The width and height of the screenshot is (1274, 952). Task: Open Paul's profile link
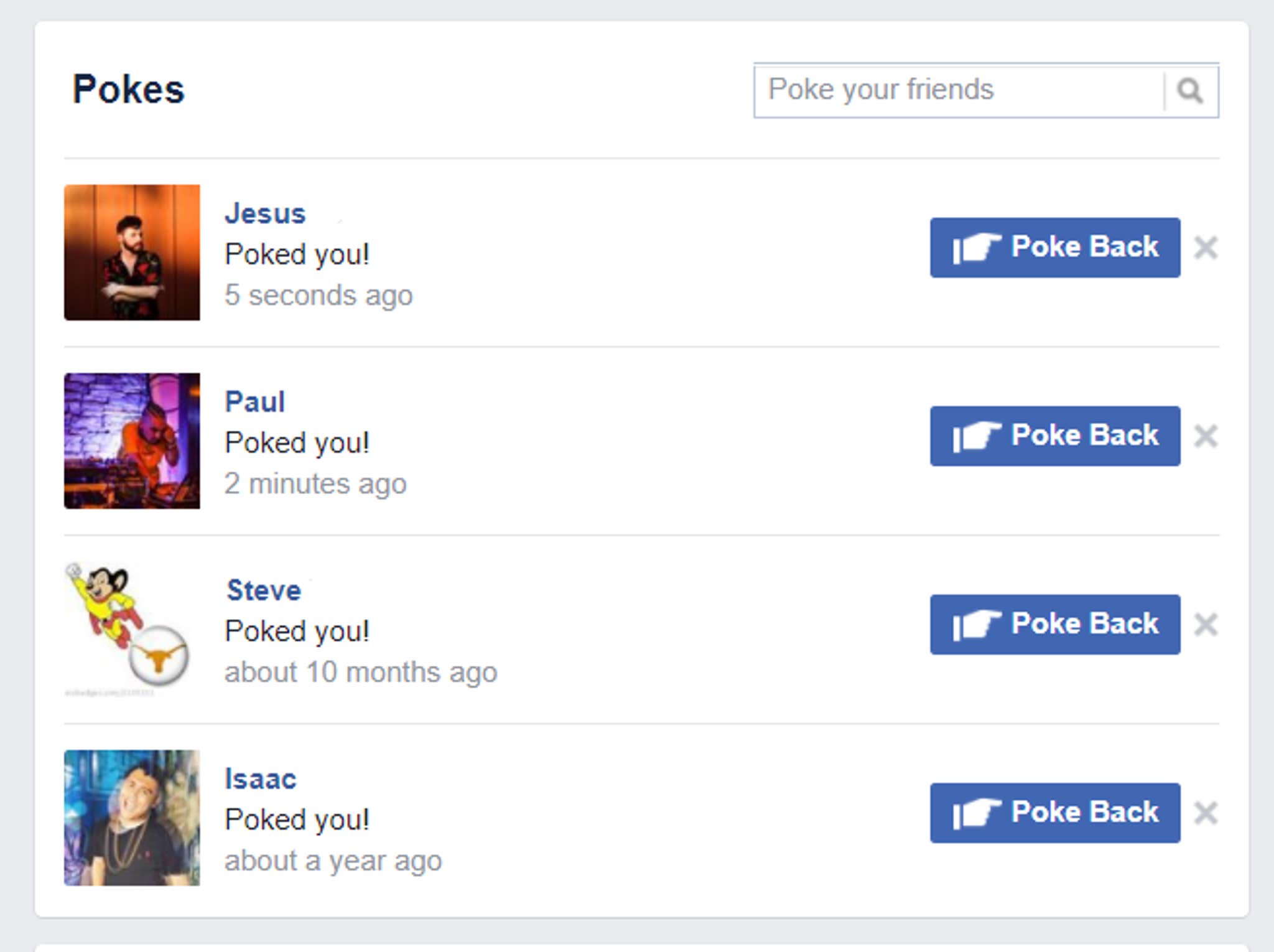pyautogui.click(x=255, y=401)
